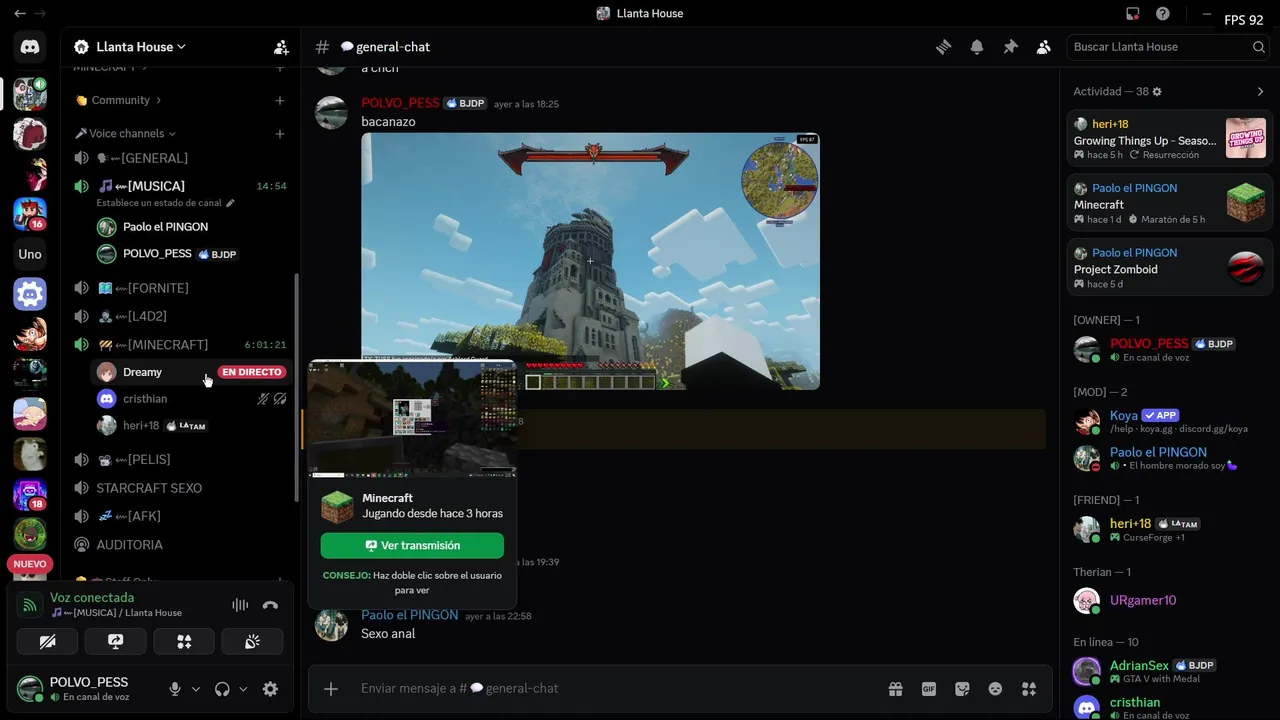Add attachment plus button in message bar
This screenshot has height=720, width=1280.
tap(331, 688)
